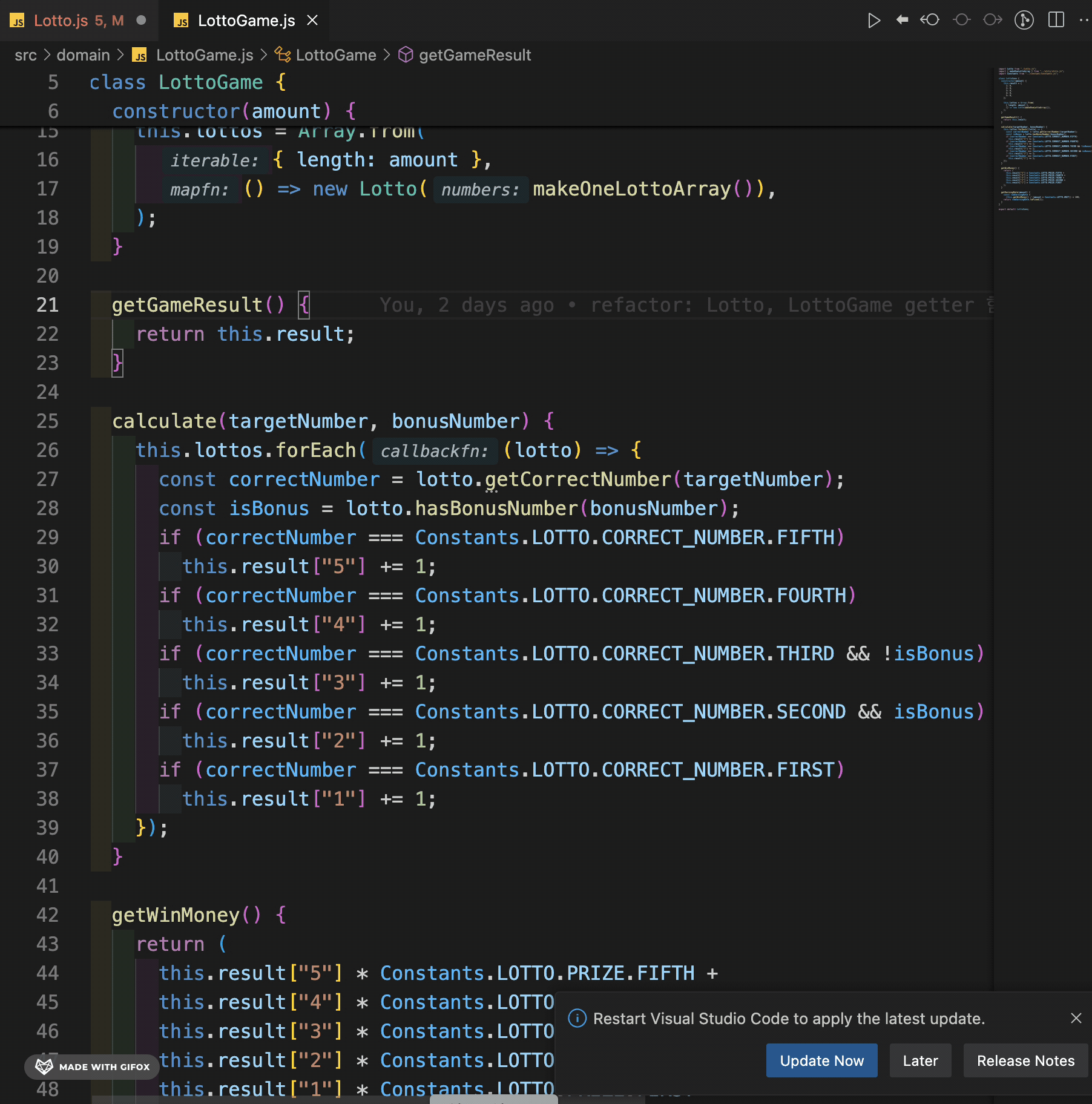The width and height of the screenshot is (1092, 1104).
Task: Dismiss the update notification with X
Action: (x=1076, y=1018)
